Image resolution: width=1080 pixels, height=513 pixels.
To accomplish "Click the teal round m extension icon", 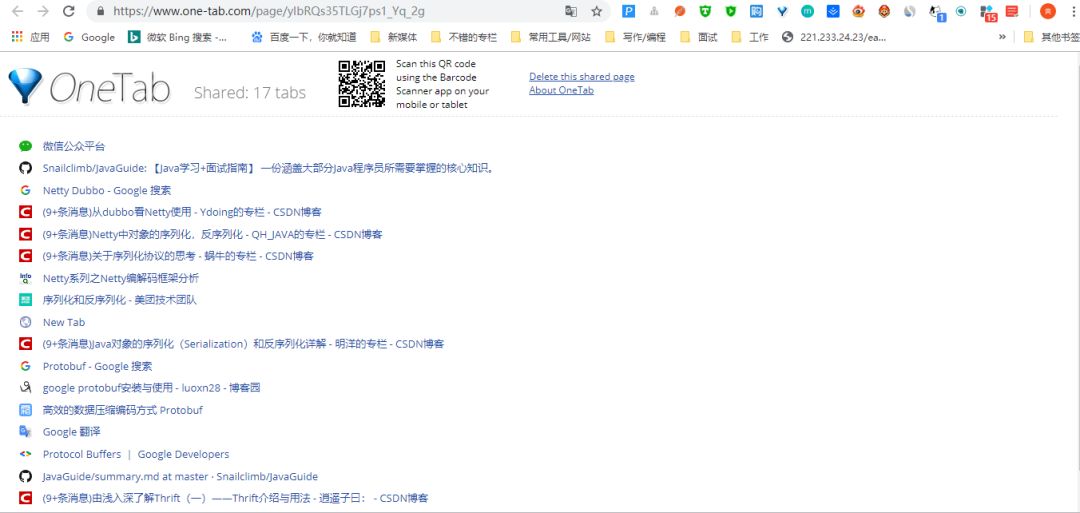I will [807, 11].
